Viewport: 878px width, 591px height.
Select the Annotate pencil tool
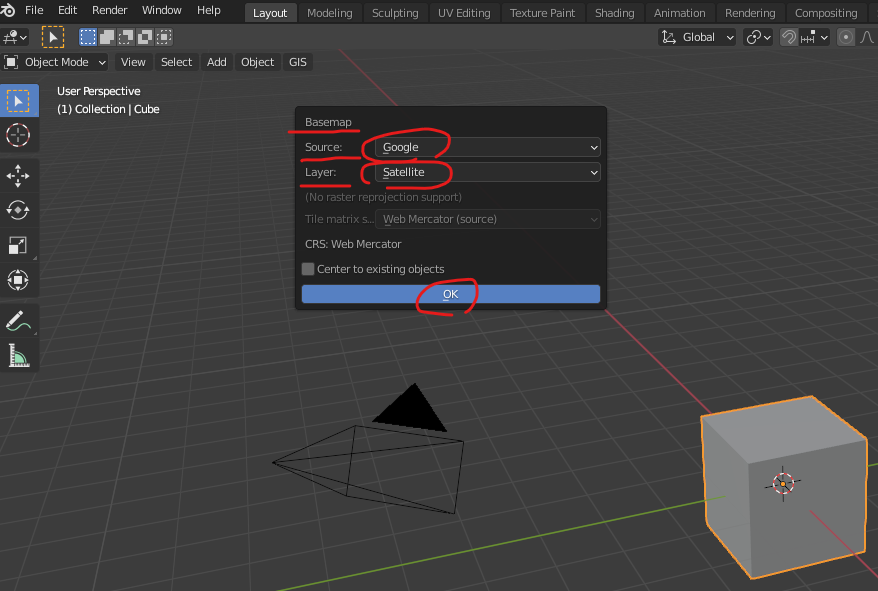pyautogui.click(x=18, y=321)
